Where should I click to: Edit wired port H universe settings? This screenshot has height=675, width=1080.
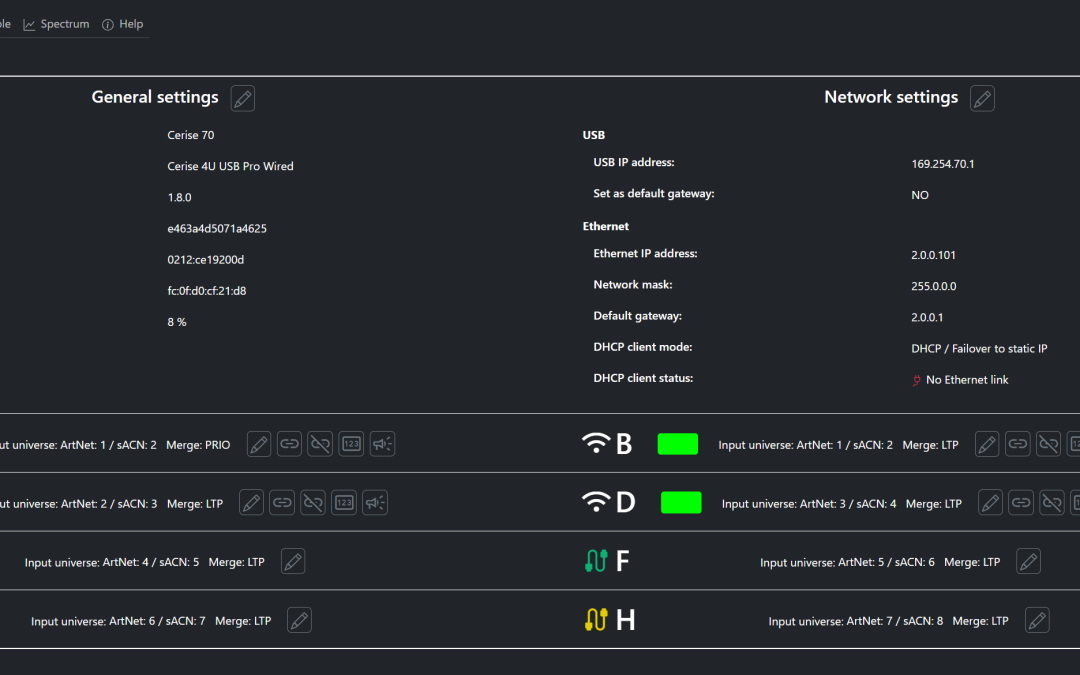click(1037, 620)
